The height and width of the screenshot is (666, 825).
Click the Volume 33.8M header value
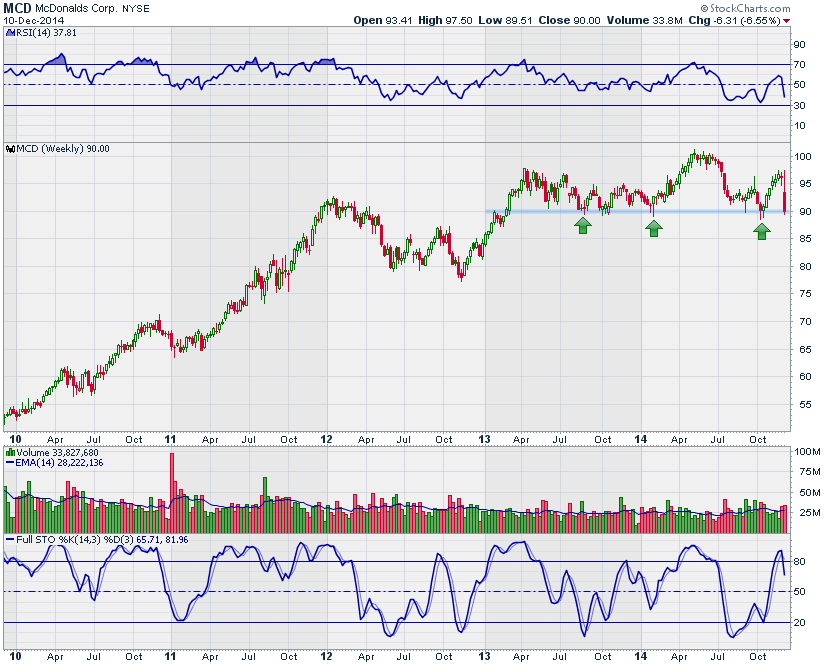coord(645,21)
